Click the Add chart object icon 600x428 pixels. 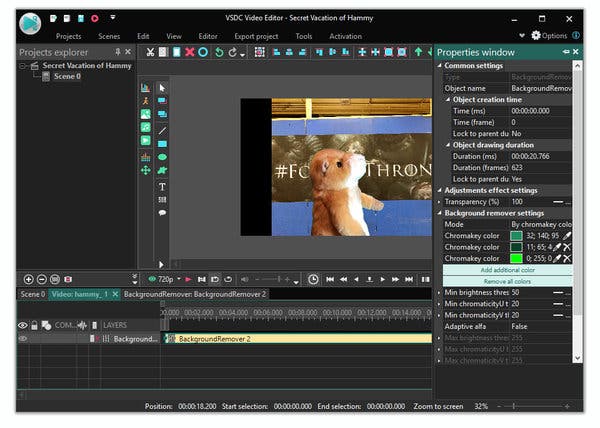tap(145, 88)
